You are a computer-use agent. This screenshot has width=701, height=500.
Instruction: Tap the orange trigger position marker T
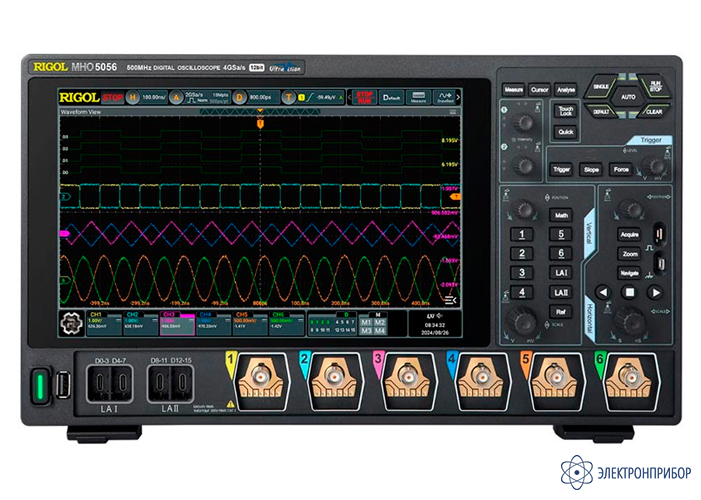click(x=260, y=123)
